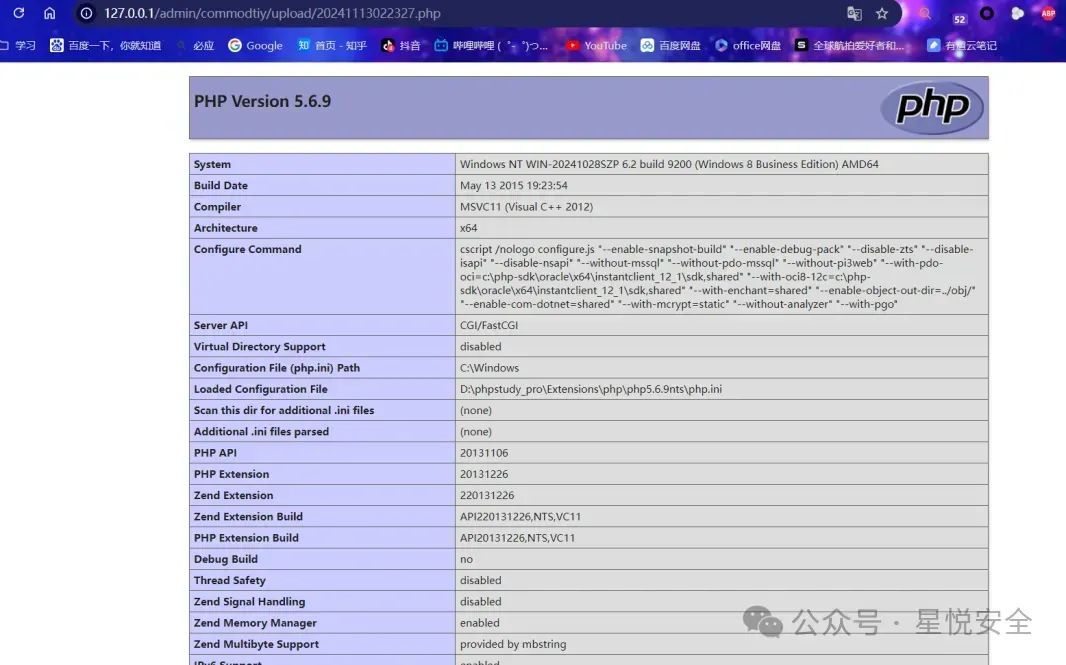Bookmark this page with the star icon
The width and height of the screenshot is (1066, 665).
point(882,13)
